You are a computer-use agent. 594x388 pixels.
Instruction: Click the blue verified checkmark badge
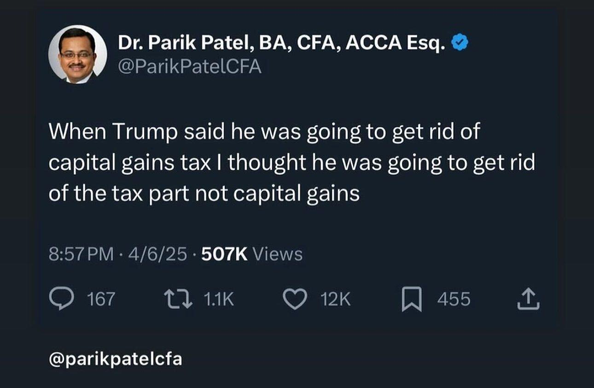point(460,42)
